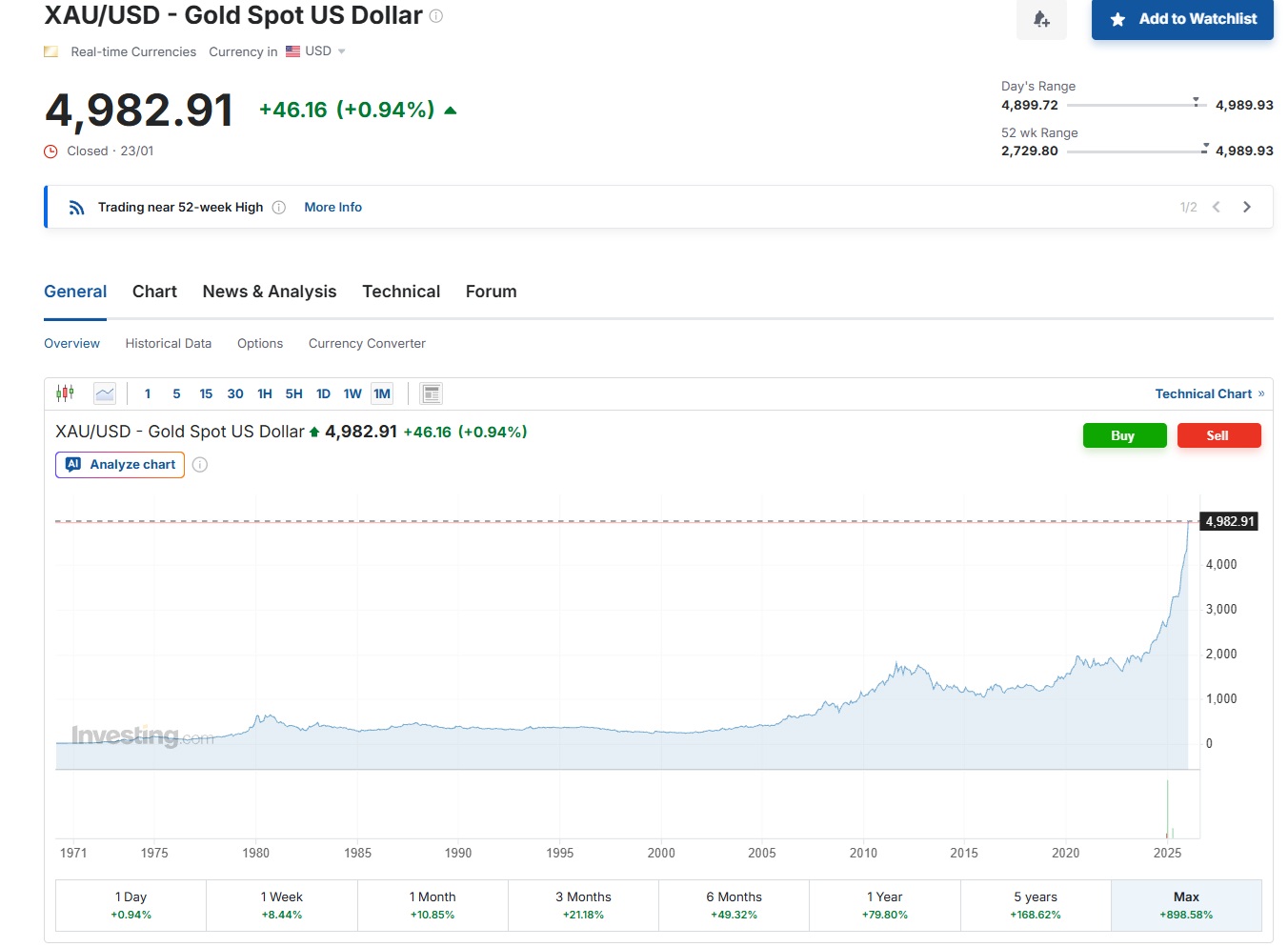
Task: Select the Max range
Action: coord(1186,905)
